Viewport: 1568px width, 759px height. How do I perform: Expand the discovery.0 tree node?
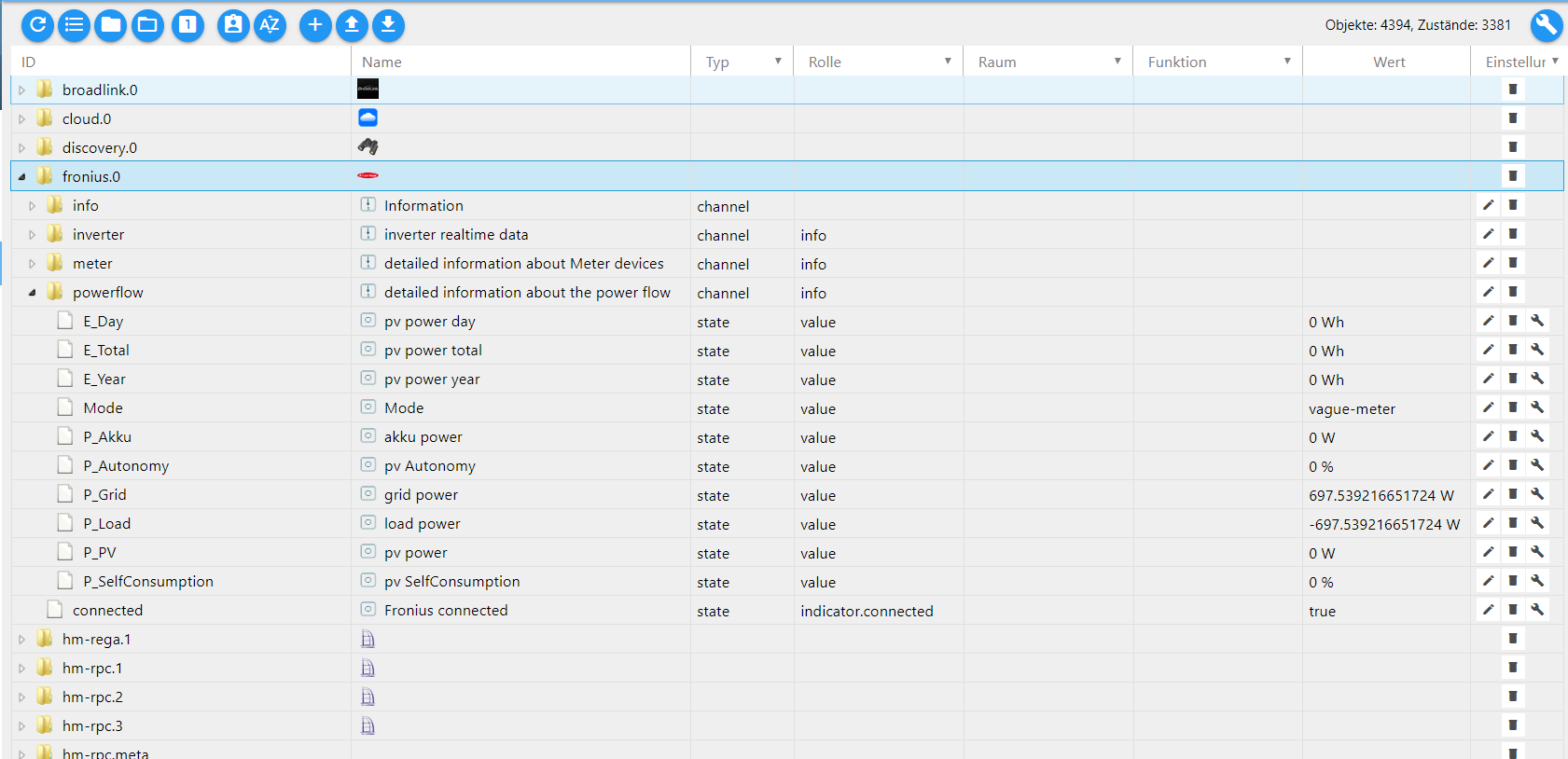click(22, 148)
